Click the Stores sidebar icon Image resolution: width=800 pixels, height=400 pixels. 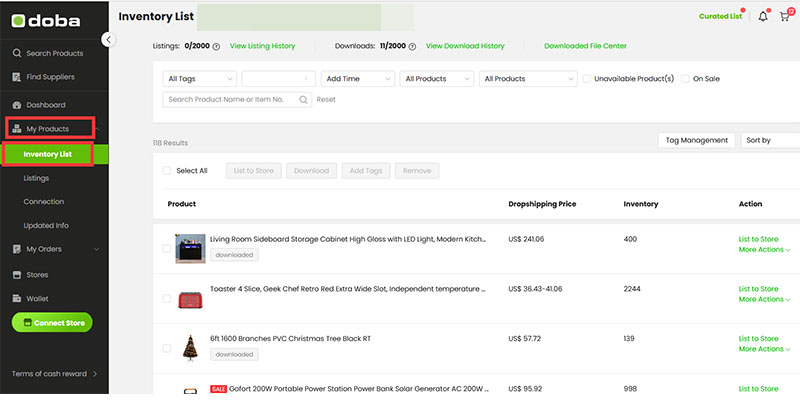click(17, 274)
